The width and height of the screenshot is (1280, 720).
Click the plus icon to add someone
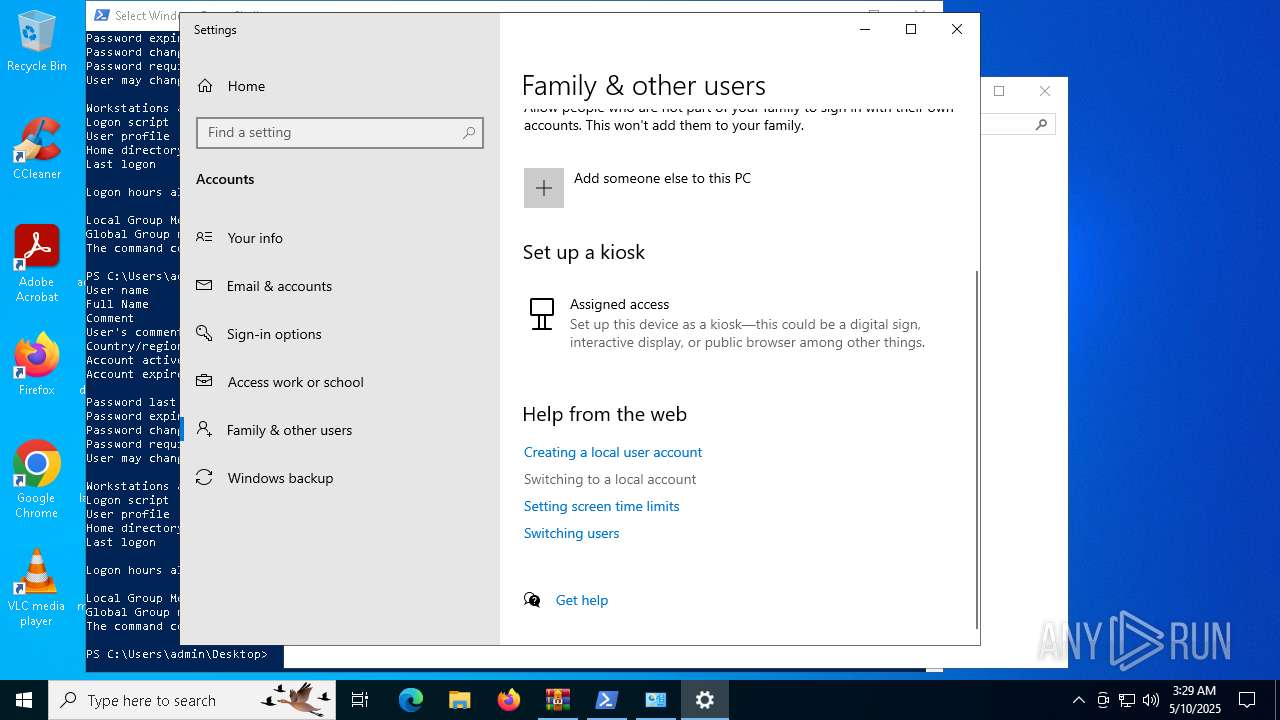[544, 188]
